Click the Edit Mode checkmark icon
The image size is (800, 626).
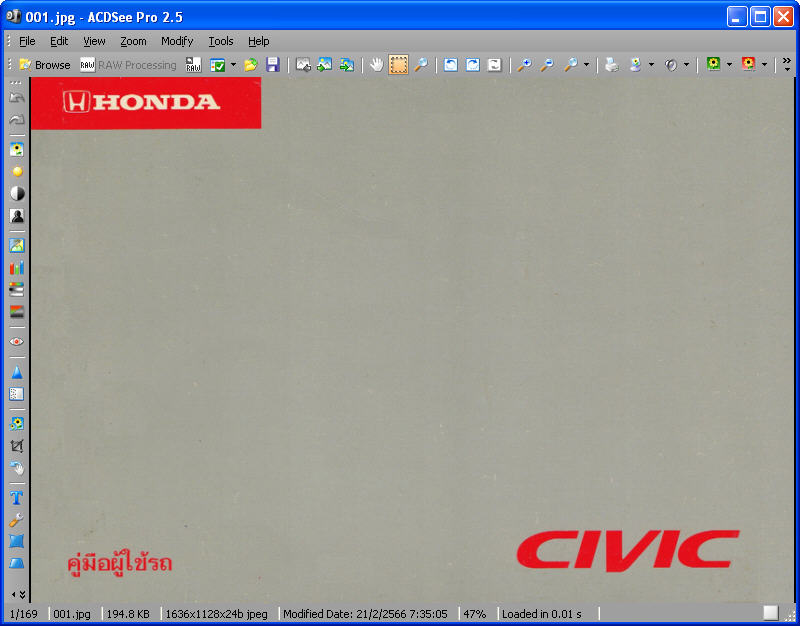218,65
